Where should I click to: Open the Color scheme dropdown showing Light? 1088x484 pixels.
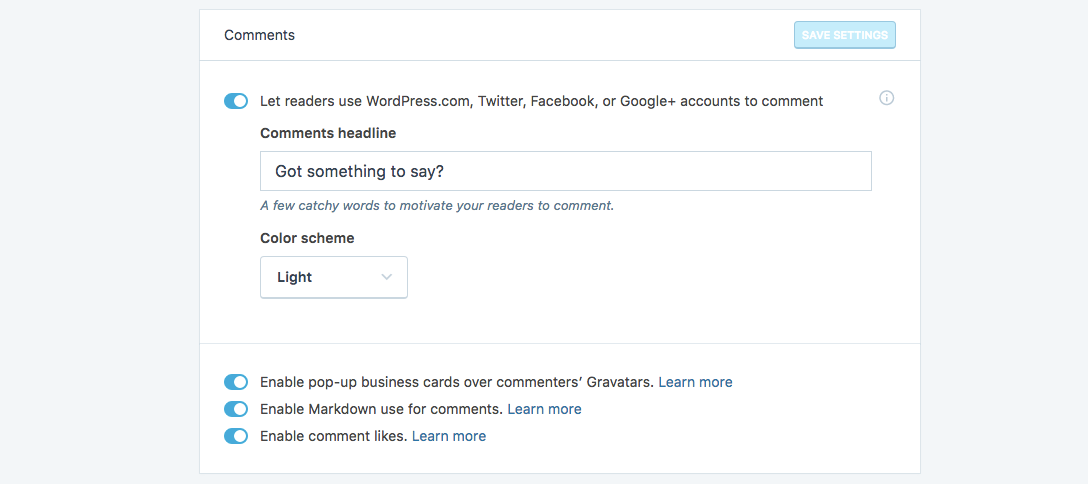pyautogui.click(x=333, y=277)
